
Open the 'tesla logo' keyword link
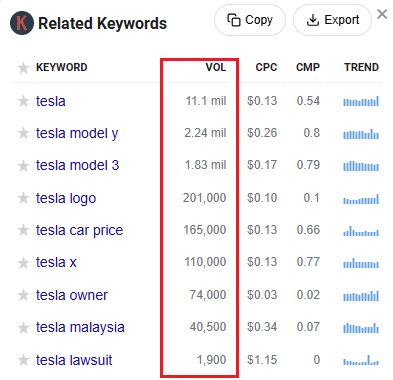[66, 199]
